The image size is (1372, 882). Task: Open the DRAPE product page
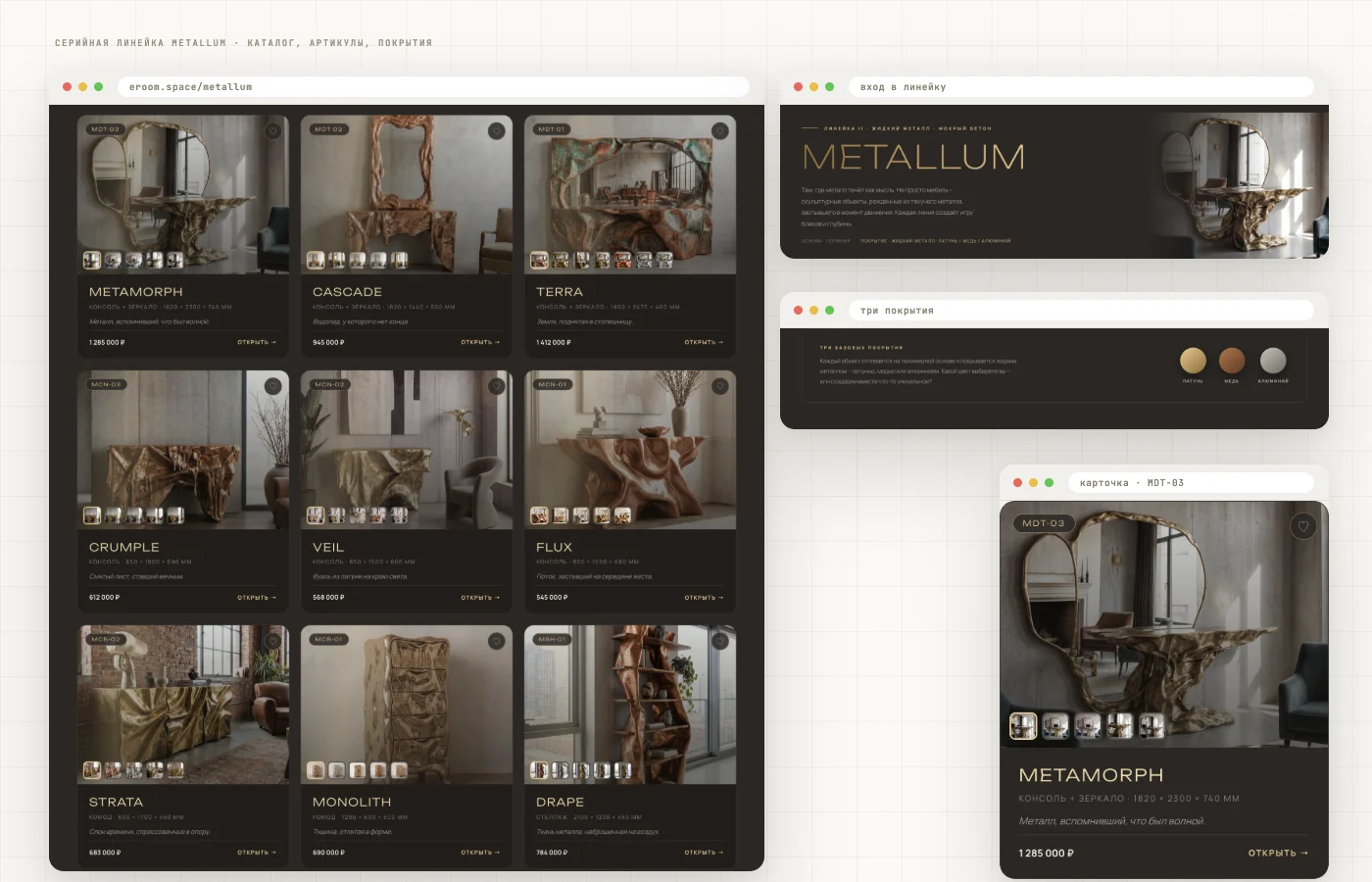[x=704, y=853]
